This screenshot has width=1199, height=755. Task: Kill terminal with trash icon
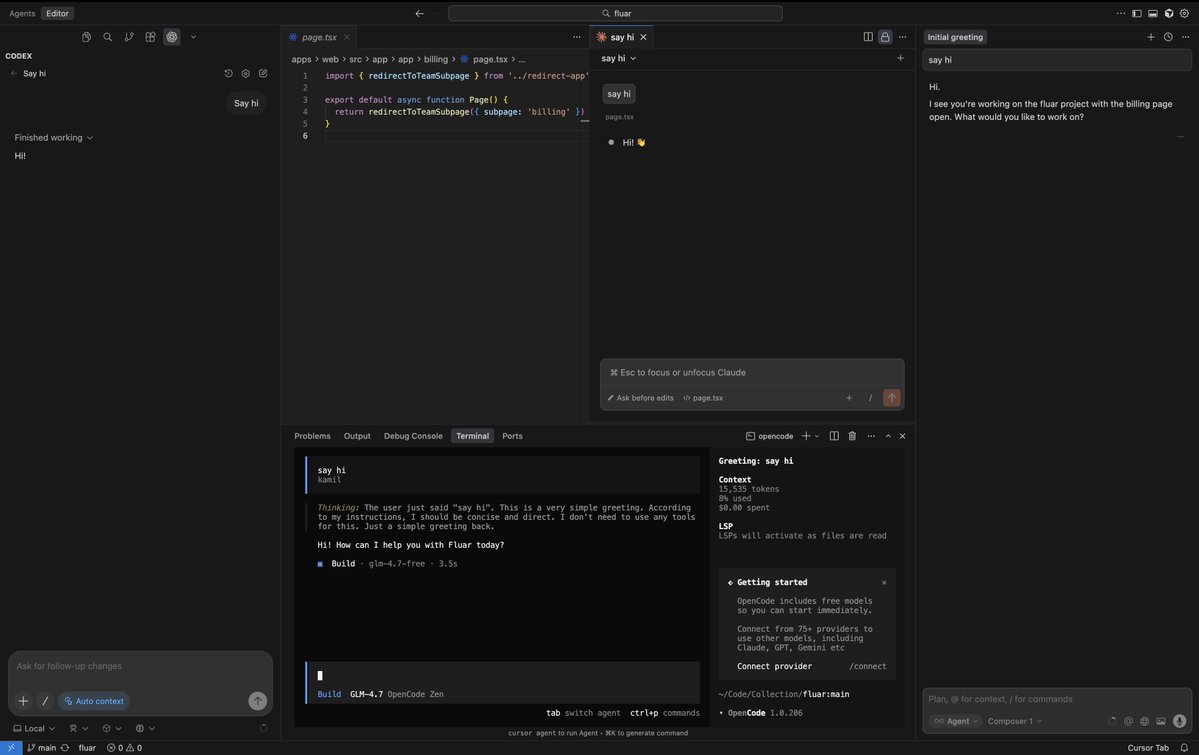[852, 436]
